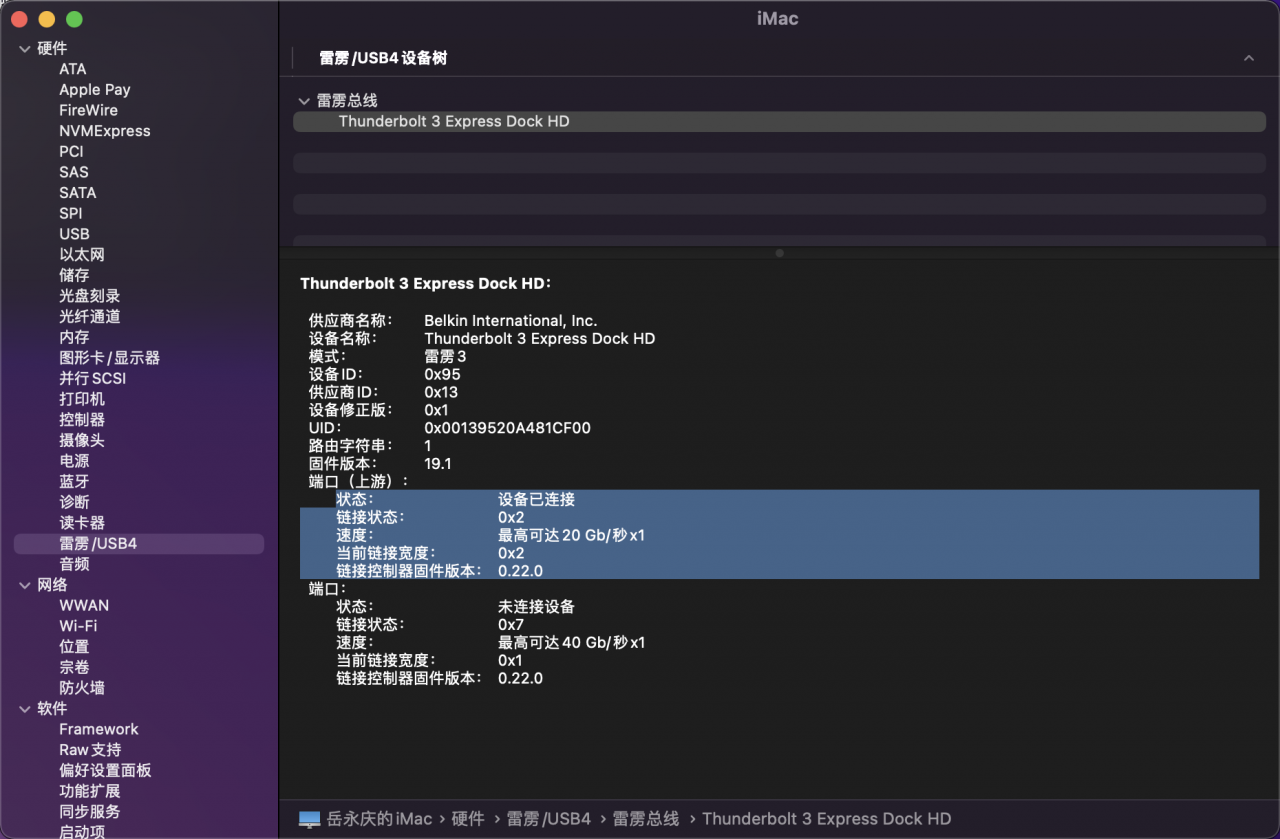The width and height of the screenshot is (1280, 839).
Task: Click Thunderbolt 3 Express Dock HD in path bar
Action: [x=826, y=819]
